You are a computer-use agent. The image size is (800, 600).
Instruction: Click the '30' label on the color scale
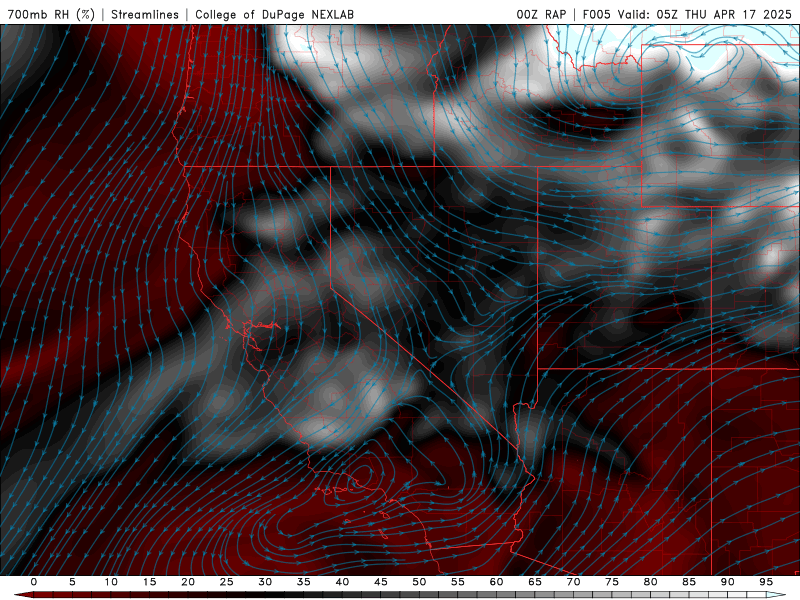(x=265, y=582)
